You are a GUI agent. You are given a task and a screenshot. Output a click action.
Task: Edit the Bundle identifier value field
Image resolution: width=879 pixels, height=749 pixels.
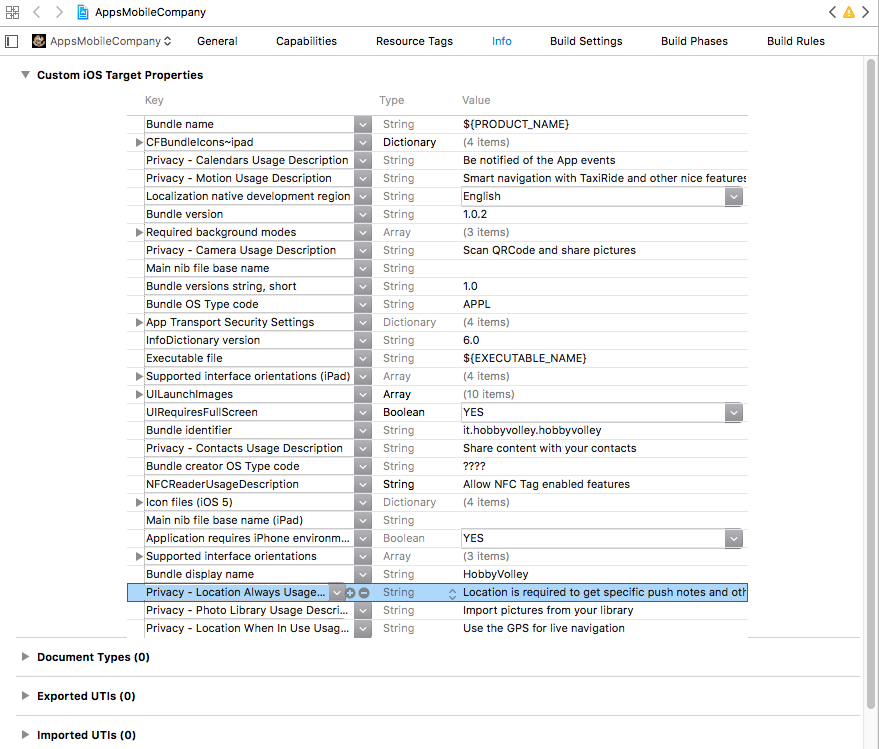pos(600,430)
